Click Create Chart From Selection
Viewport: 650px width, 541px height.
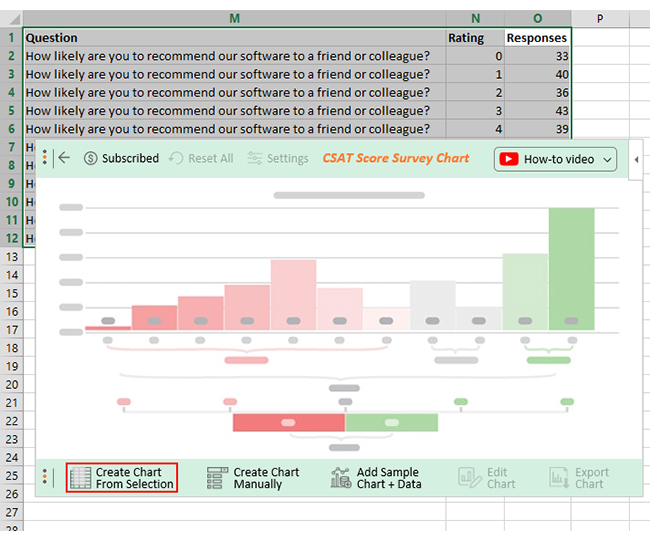(122, 478)
